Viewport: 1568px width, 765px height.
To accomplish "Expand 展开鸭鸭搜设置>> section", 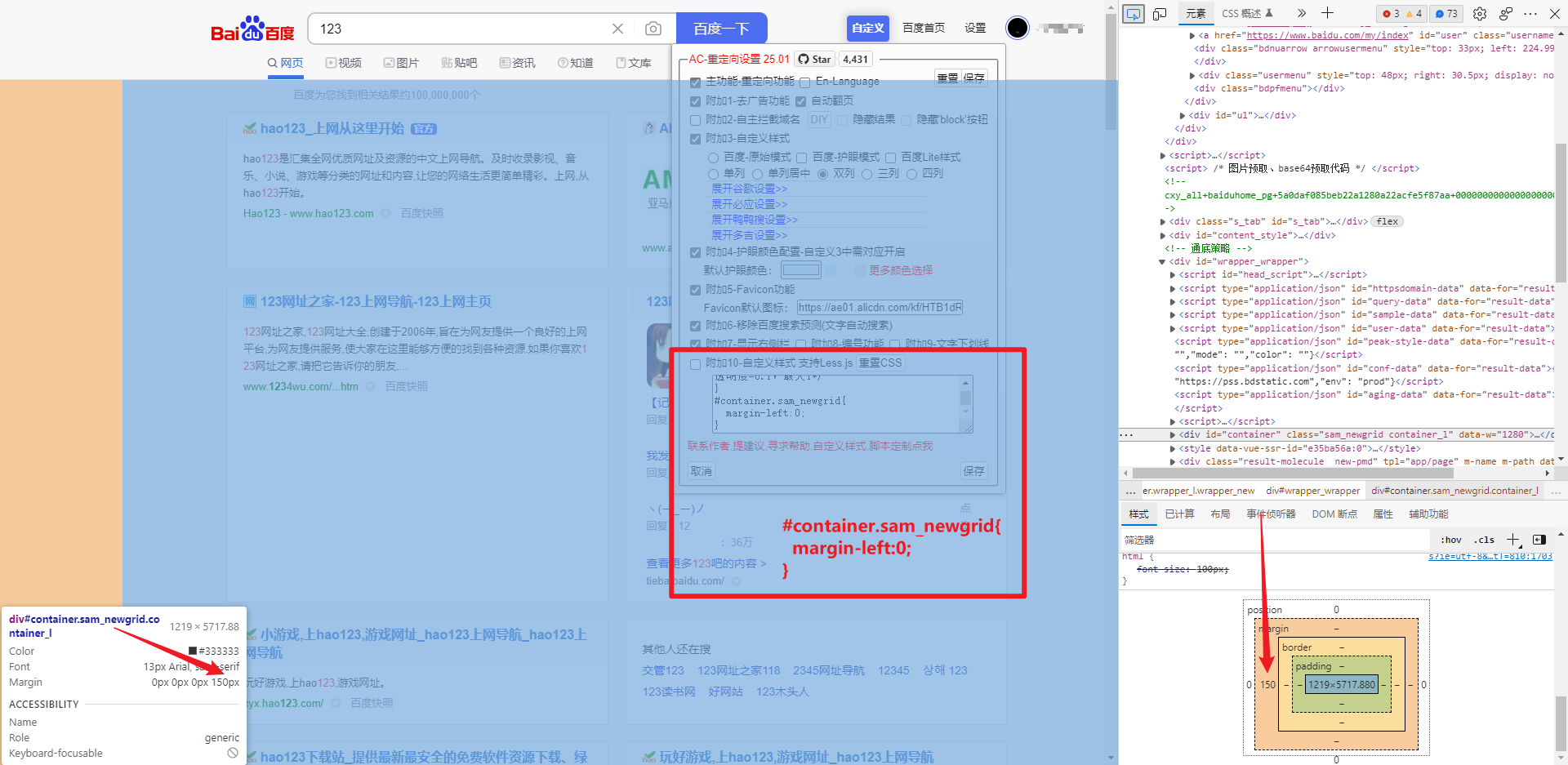I will click(x=755, y=220).
